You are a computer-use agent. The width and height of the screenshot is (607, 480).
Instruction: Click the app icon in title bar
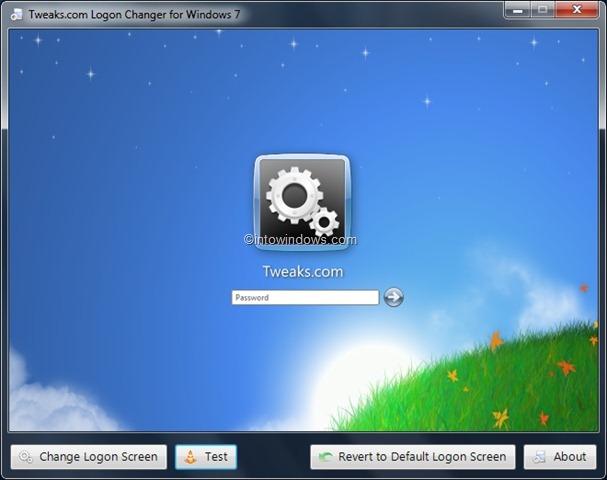pos(17,15)
